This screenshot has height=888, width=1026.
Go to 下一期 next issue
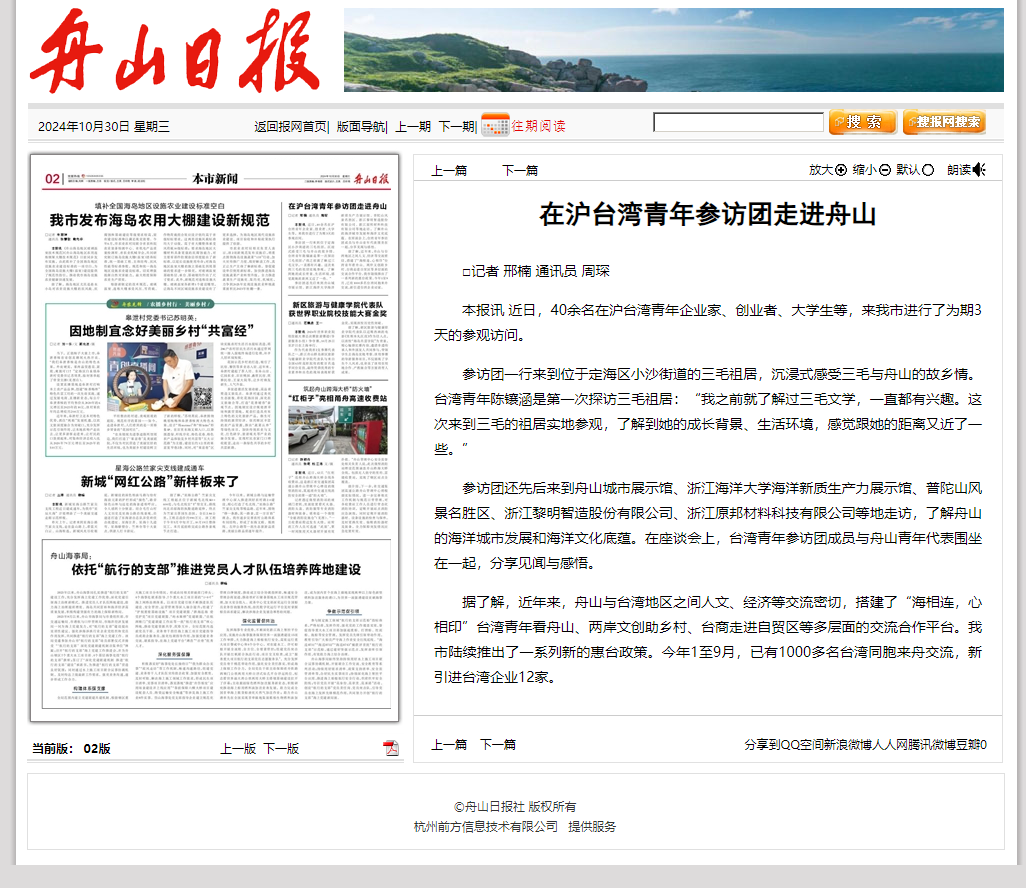(456, 126)
